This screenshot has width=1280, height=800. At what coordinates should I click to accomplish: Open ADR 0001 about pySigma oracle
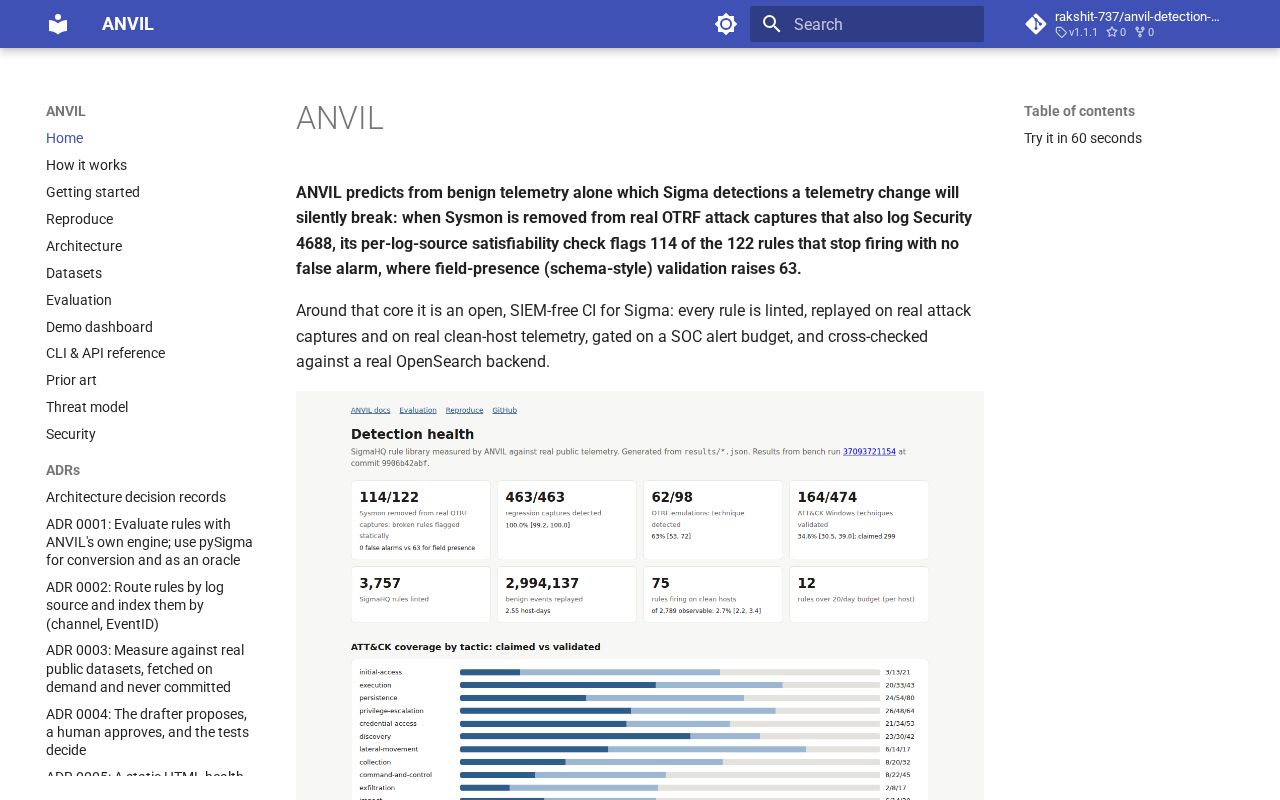(149, 542)
